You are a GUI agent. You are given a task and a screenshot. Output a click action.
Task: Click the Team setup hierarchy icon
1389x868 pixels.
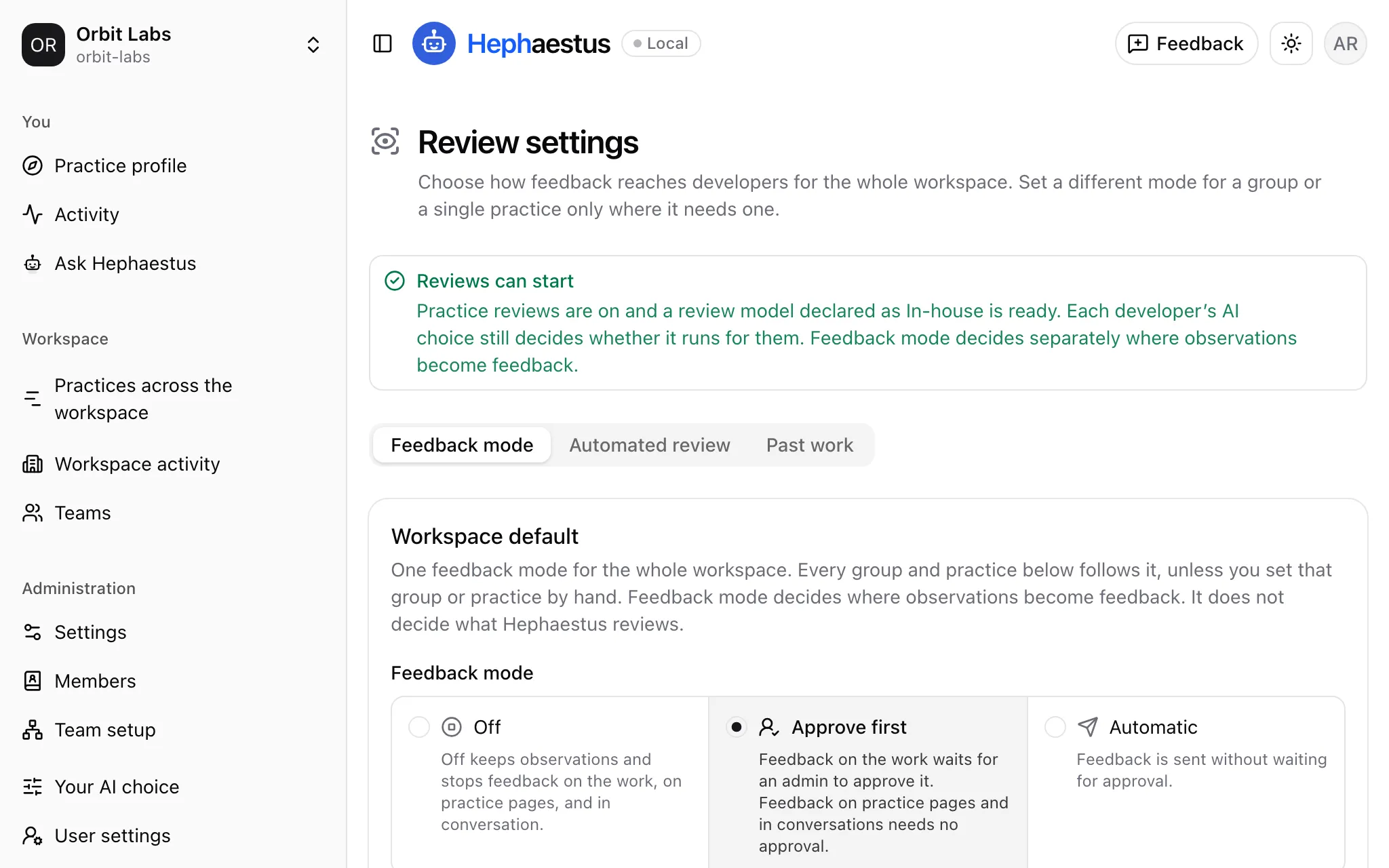pyautogui.click(x=33, y=730)
